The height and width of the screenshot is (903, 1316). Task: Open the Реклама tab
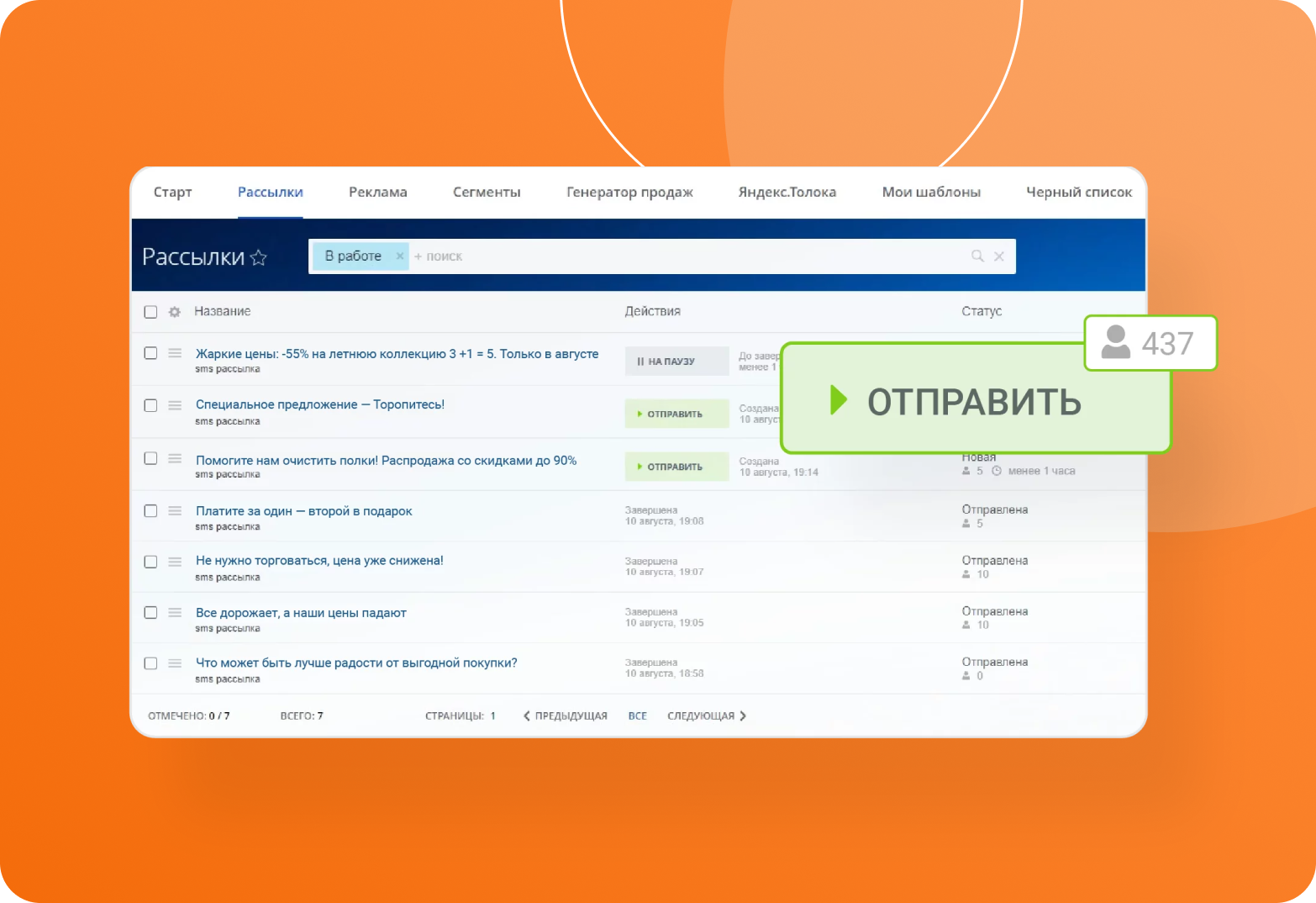click(378, 193)
